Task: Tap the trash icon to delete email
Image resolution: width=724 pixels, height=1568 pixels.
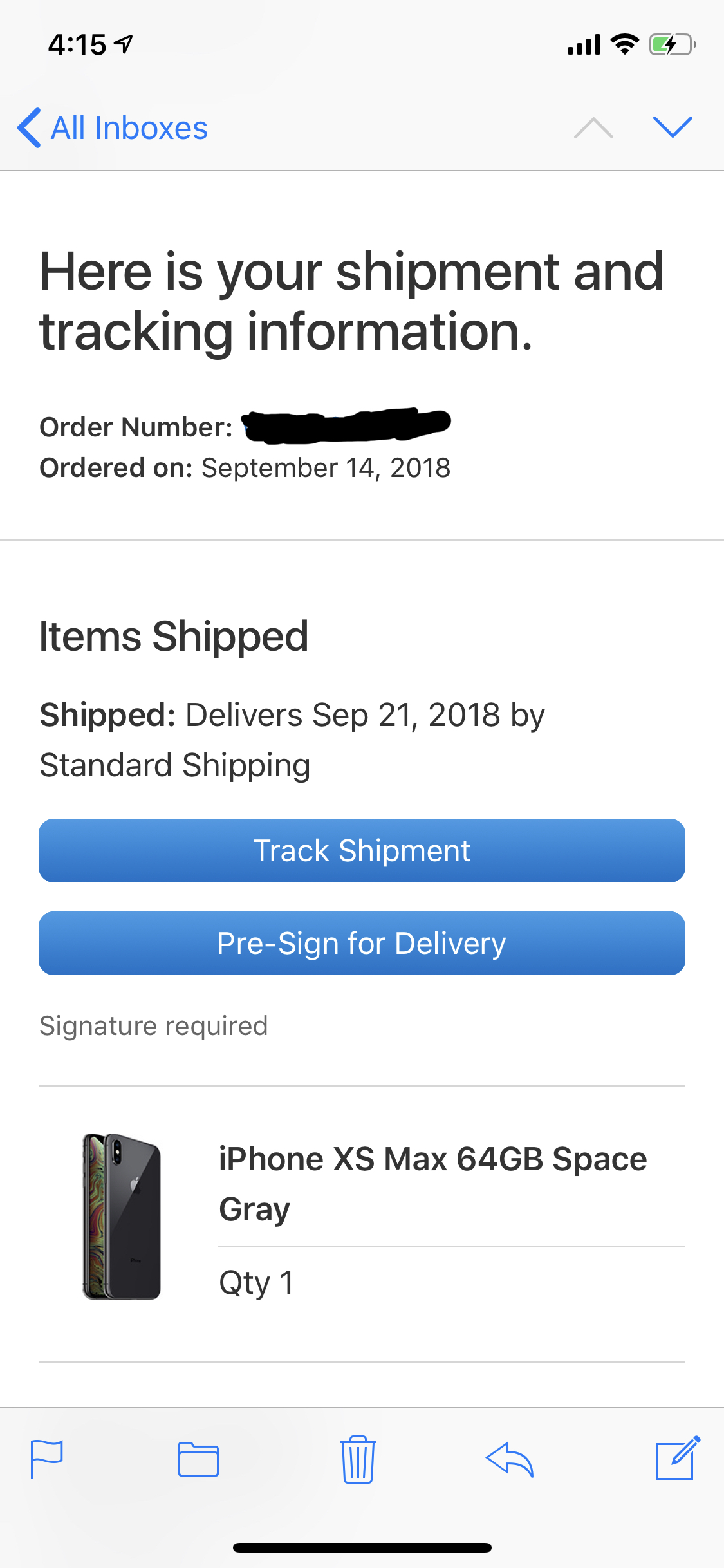Action: pyautogui.click(x=358, y=1459)
